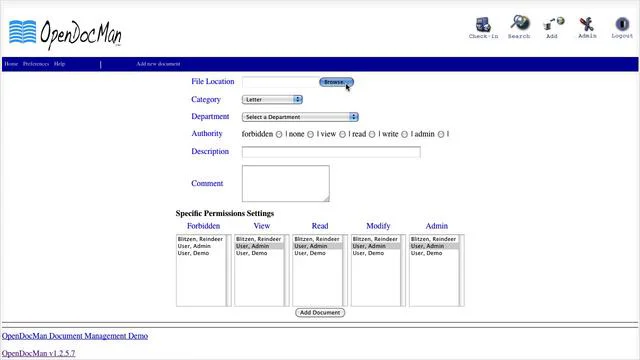Select the write authority radio button
Screen dimensions: 640x360
pyautogui.click(x=404, y=134)
